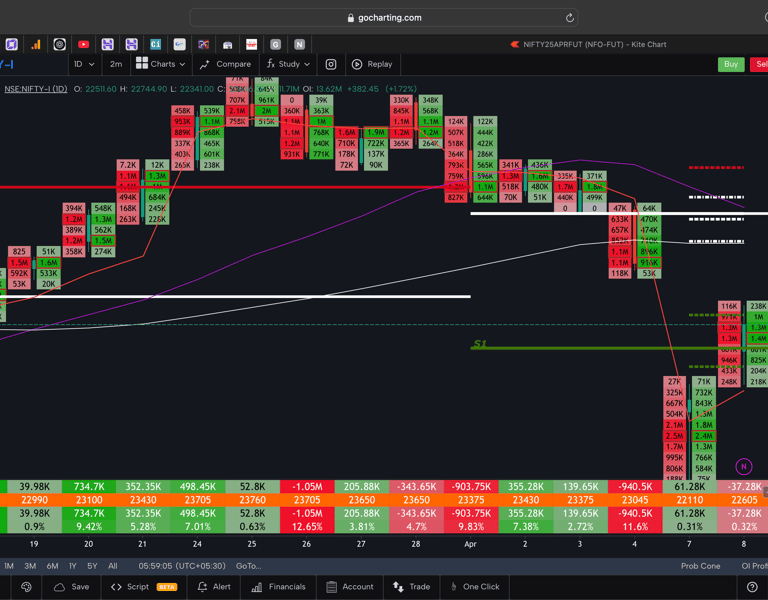Click the Instagram snapshot icon in toolbar
This screenshot has height=600, width=768.
[x=331, y=64]
